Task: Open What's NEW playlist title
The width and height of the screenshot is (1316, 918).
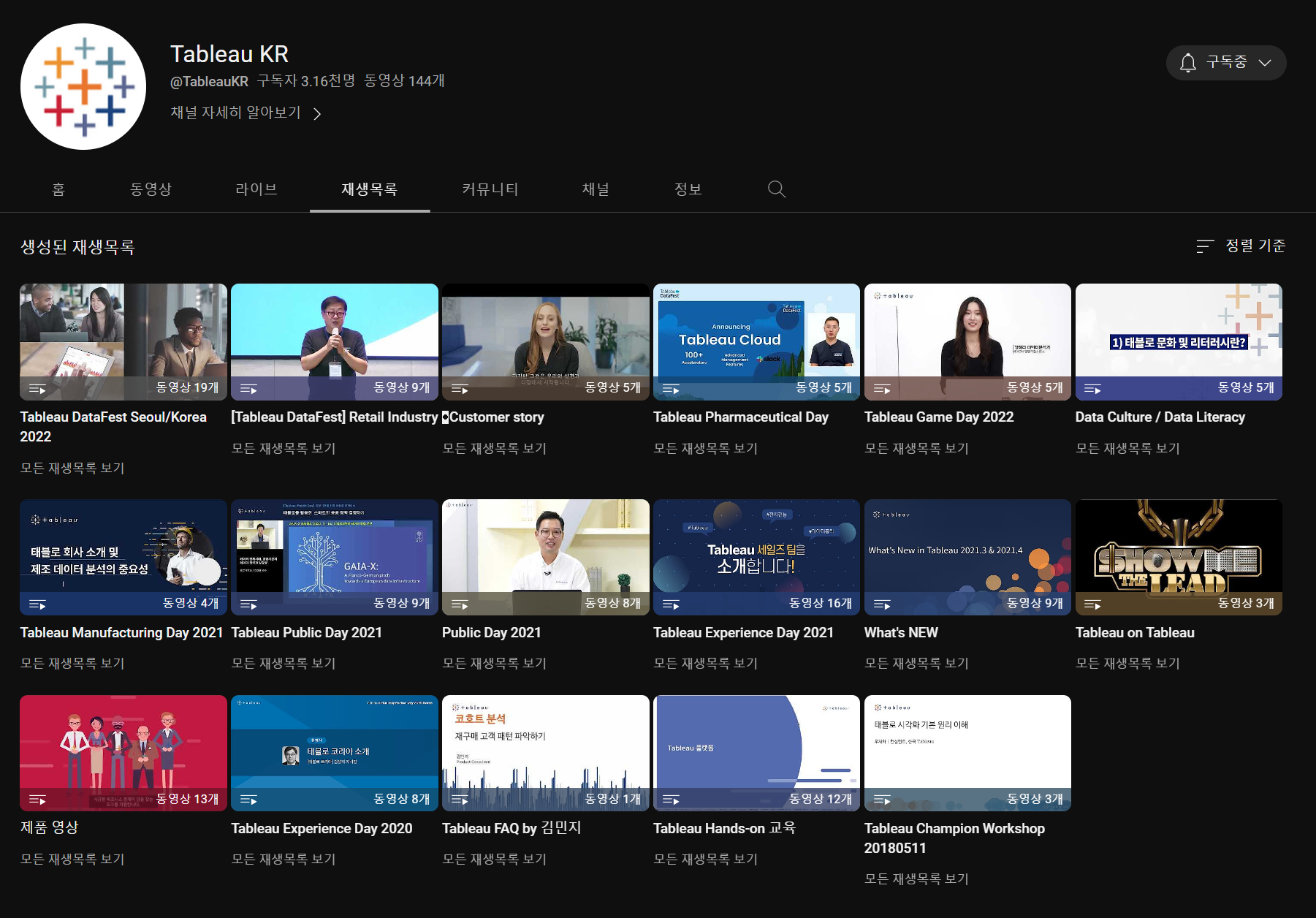Action: click(x=901, y=633)
